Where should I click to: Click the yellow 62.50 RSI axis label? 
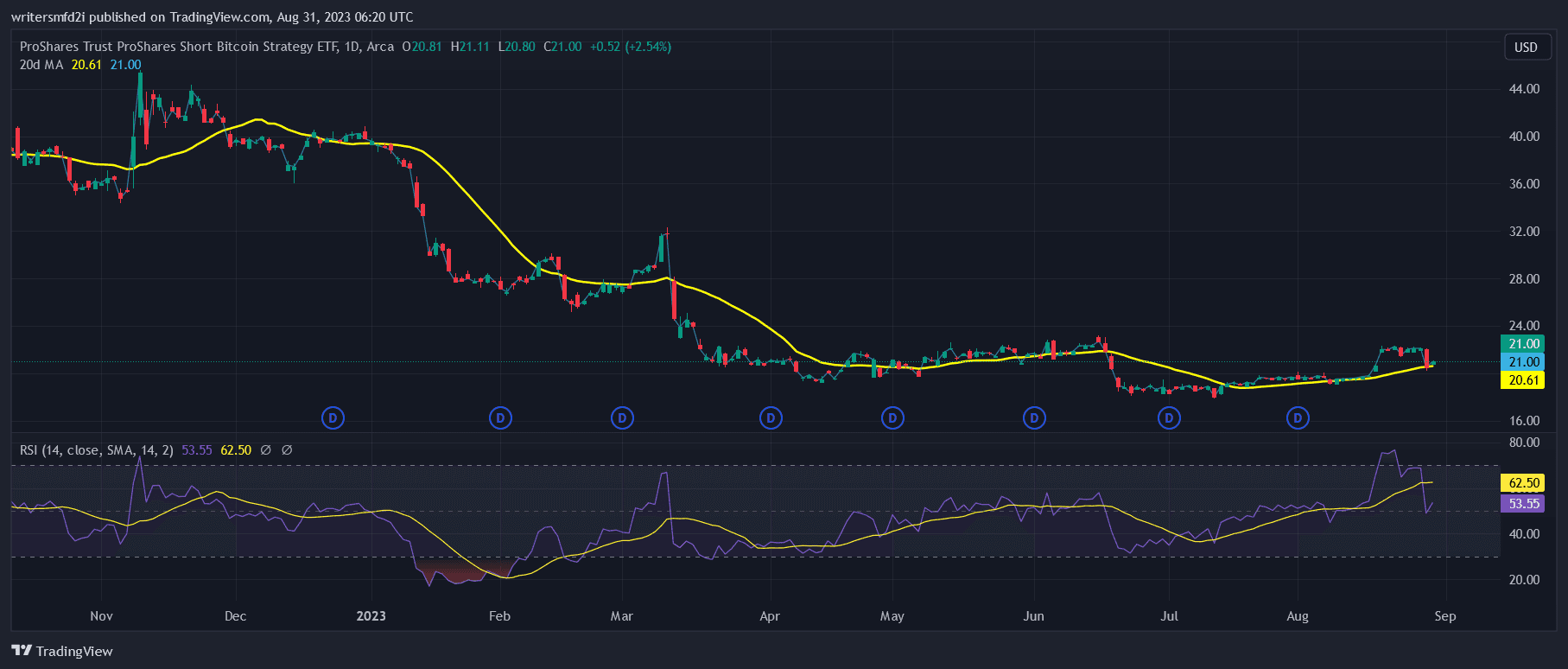(1523, 483)
